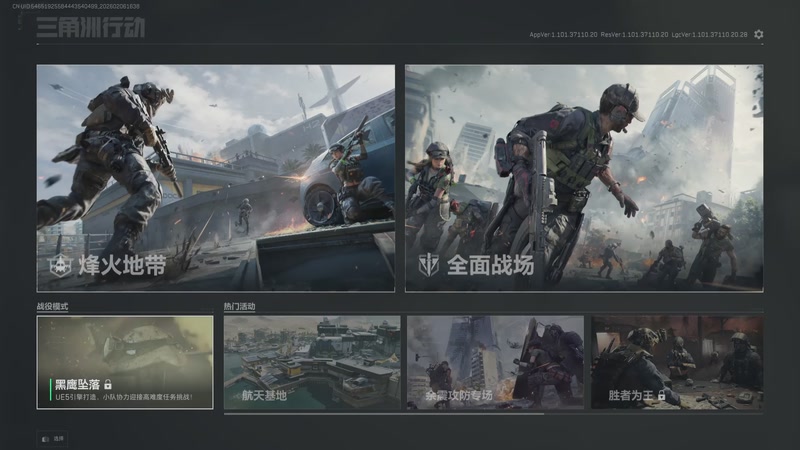The image size is (800, 450).
Task: Click the 余震攻防专场 label text
Action: [x=459, y=395]
